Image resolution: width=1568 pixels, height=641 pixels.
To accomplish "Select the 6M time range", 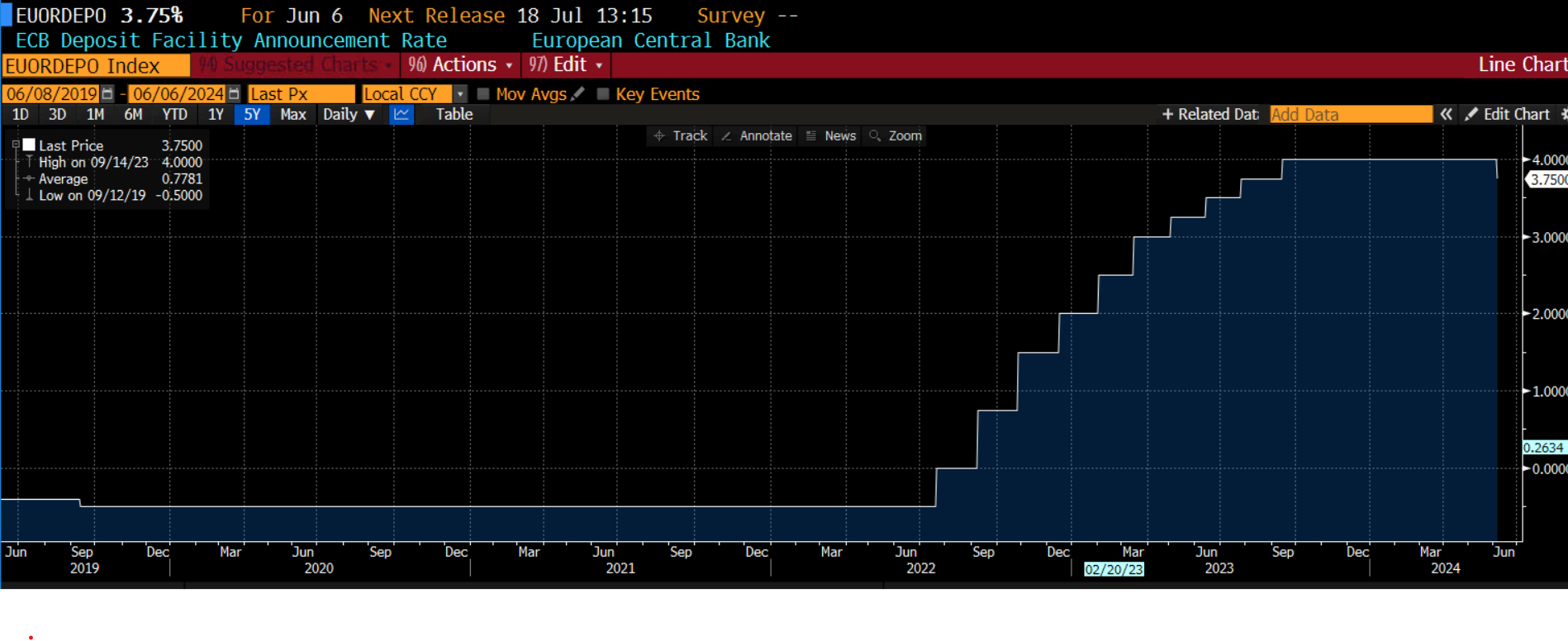I will pos(133,115).
